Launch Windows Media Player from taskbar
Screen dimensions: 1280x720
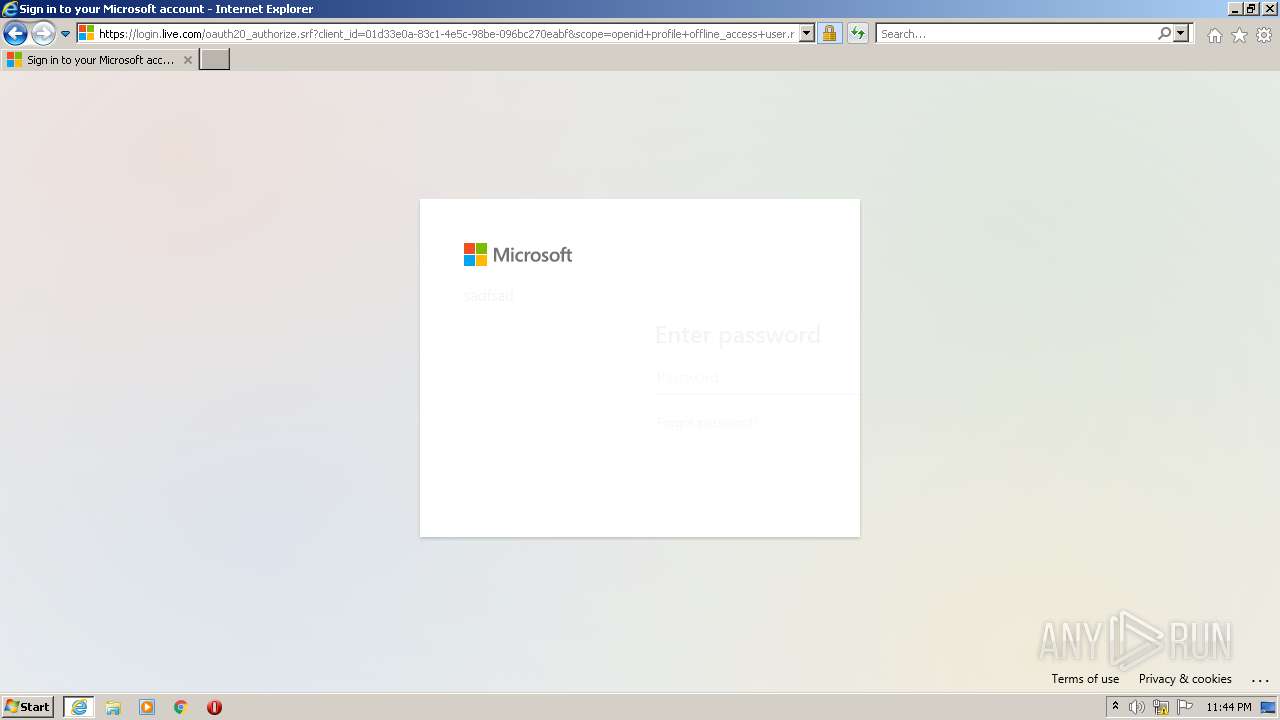(x=147, y=707)
